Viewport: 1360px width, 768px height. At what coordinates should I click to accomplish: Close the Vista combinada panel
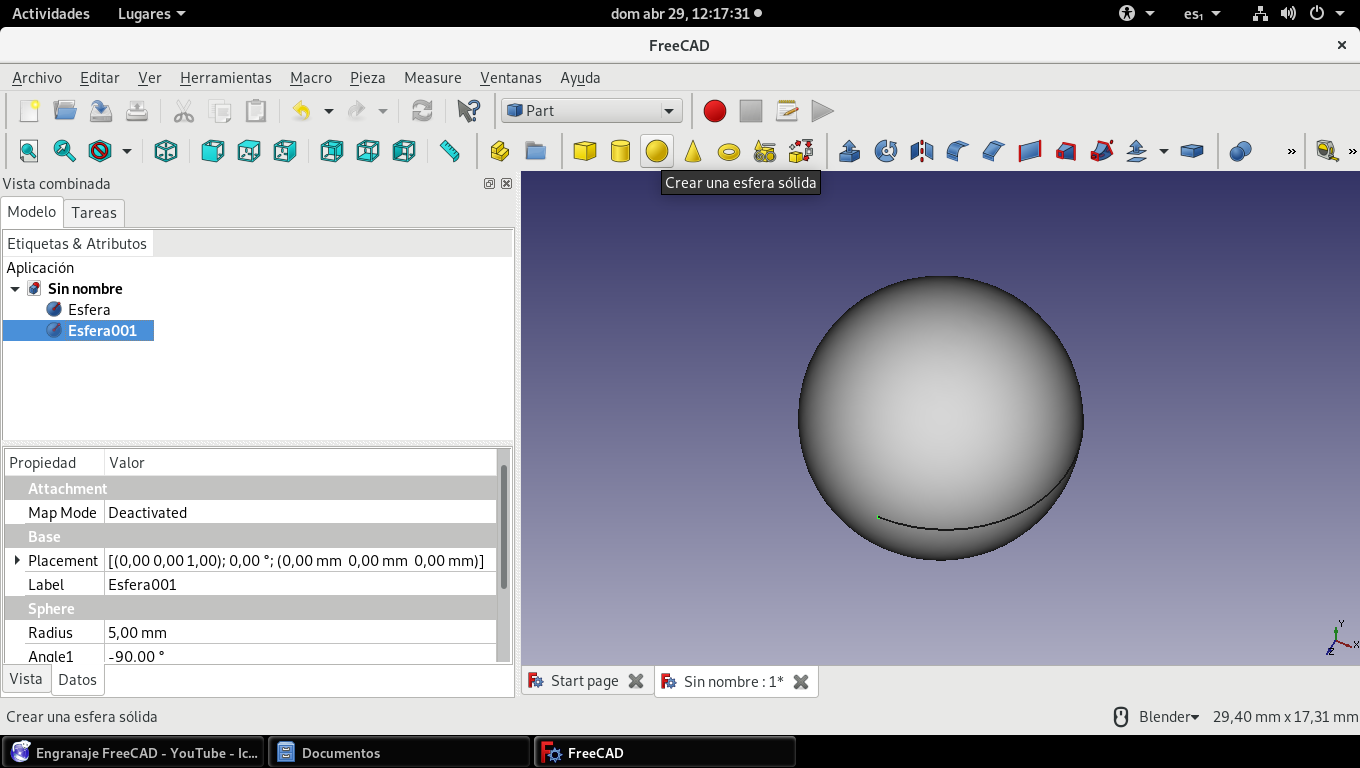[x=506, y=184]
